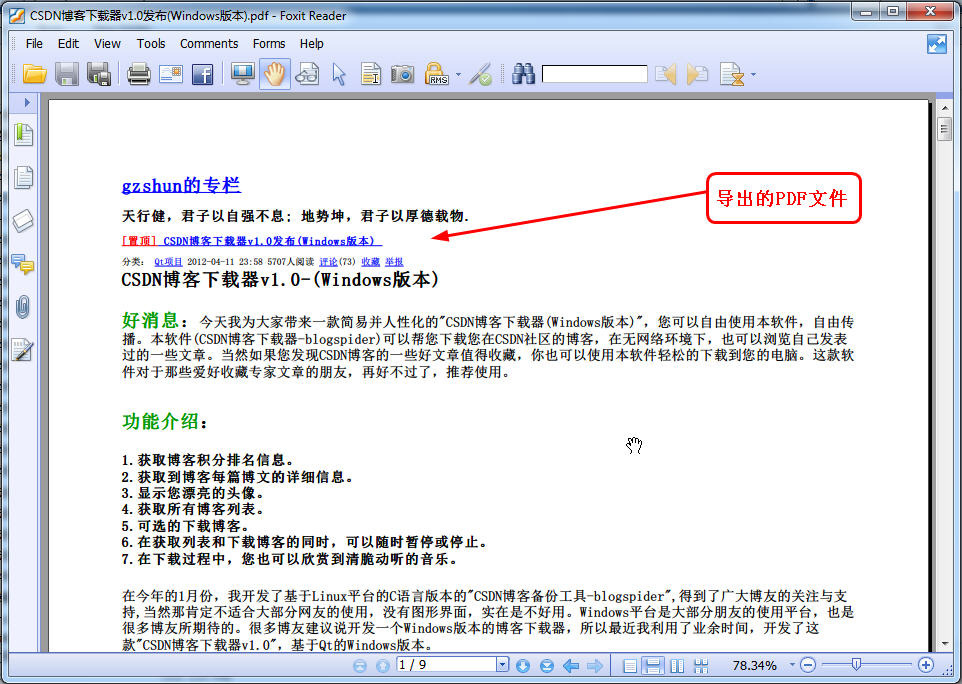Click the expand arrows icon beside menu bar
The width and height of the screenshot is (962, 684).
[937, 44]
